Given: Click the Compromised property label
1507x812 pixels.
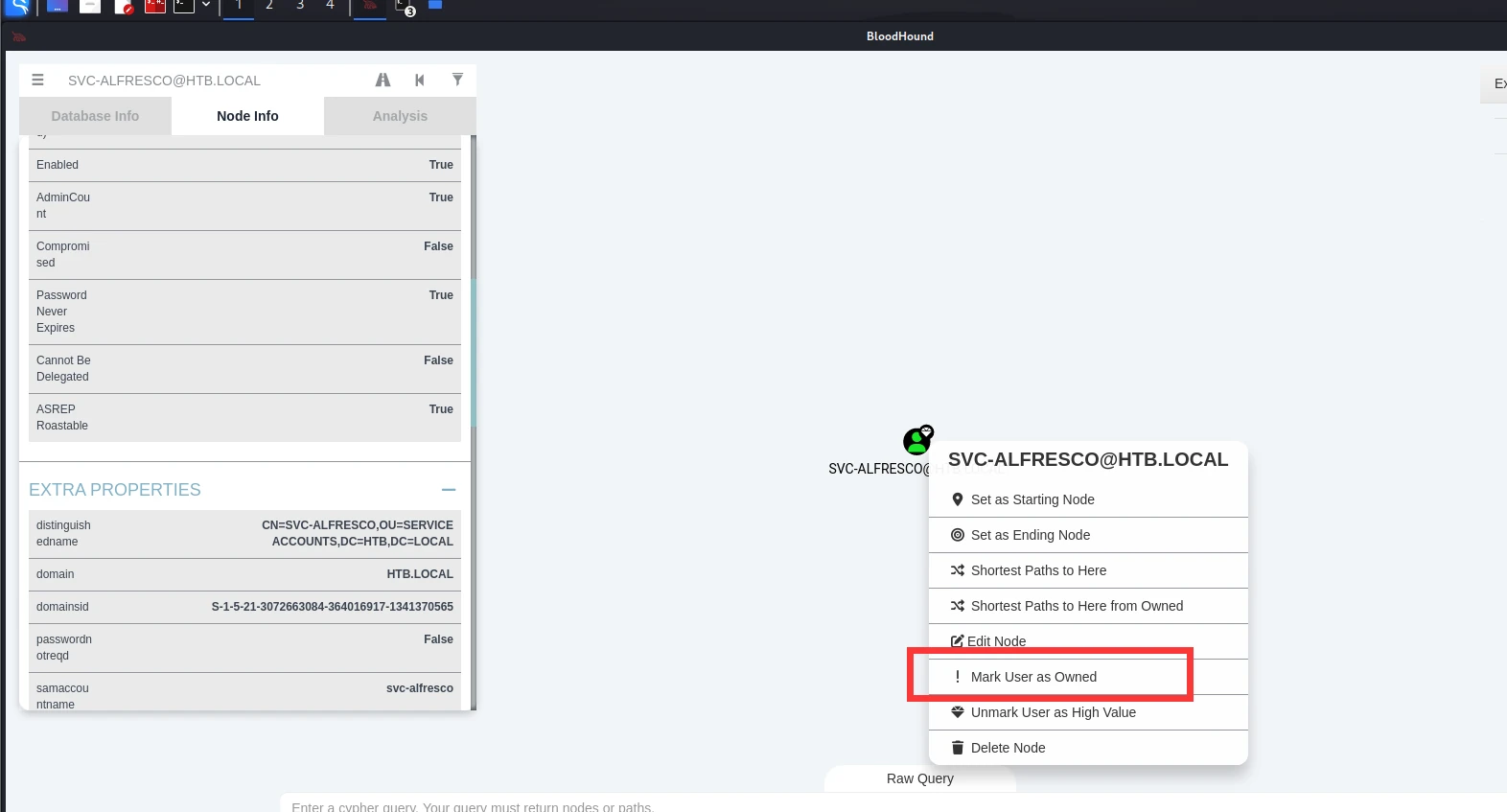Looking at the screenshot, I should [x=63, y=254].
